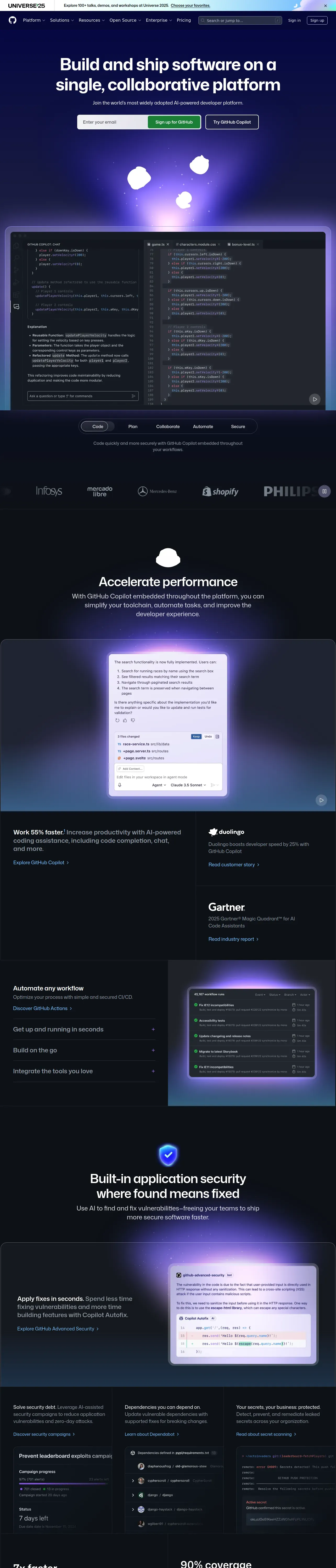The image size is (336, 1568).
Task: Click the Copilot chat icon in editor sidebar
Action: click(x=16, y=306)
